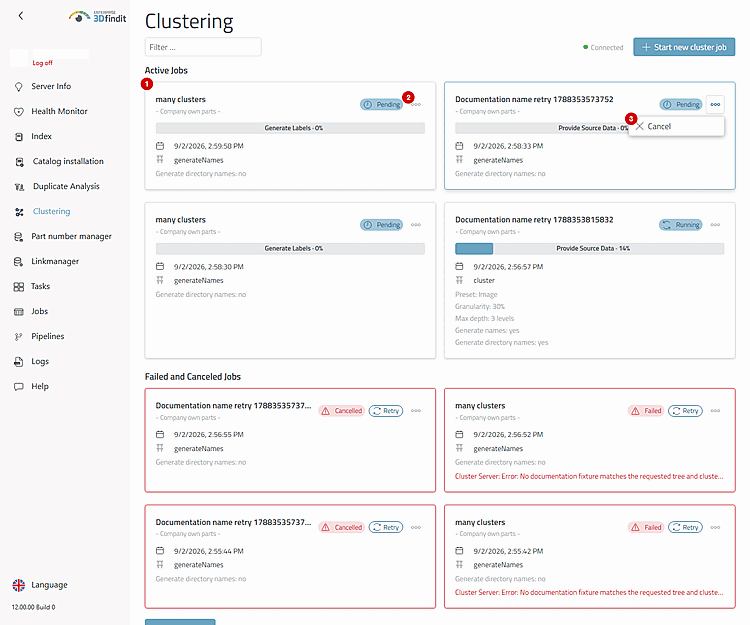The height and width of the screenshot is (625, 750).
Task: Open more options for cancelled 2:55:44 PM job
Action: [x=416, y=527]
